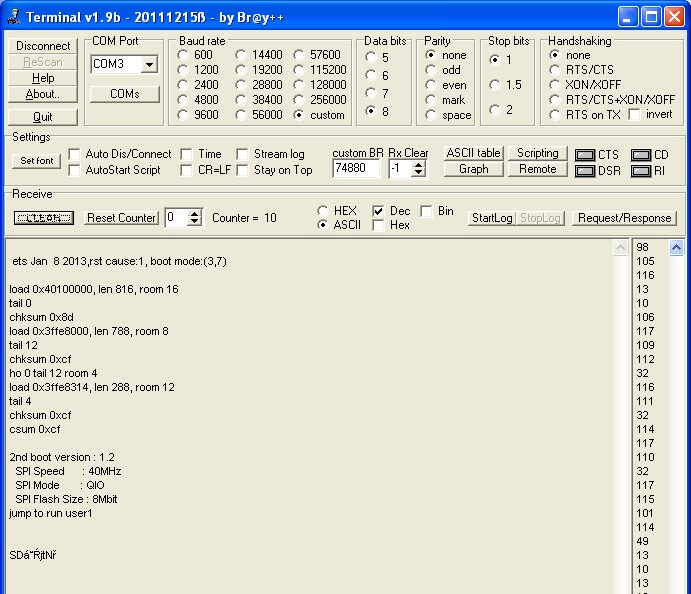The image size is (691, 594).
Task: Open the Set font dialog
Action: pos(37,161)
